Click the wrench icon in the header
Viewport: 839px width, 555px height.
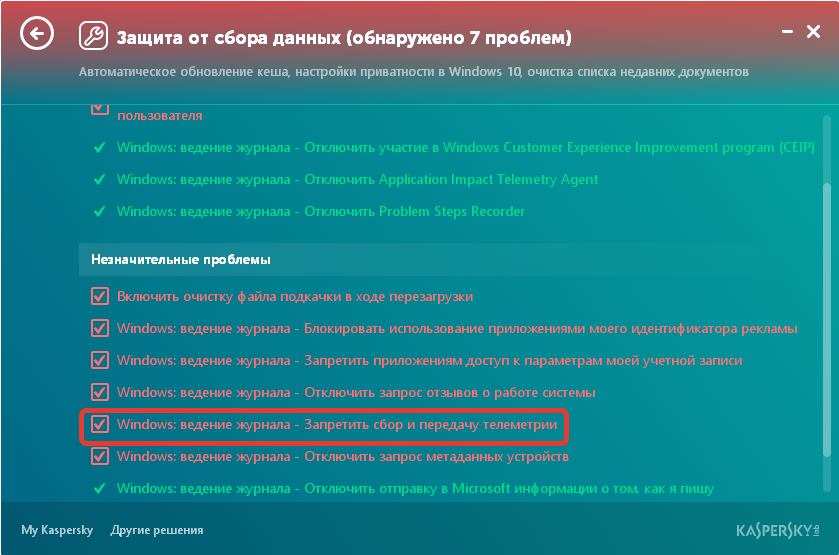coord(93,37)
